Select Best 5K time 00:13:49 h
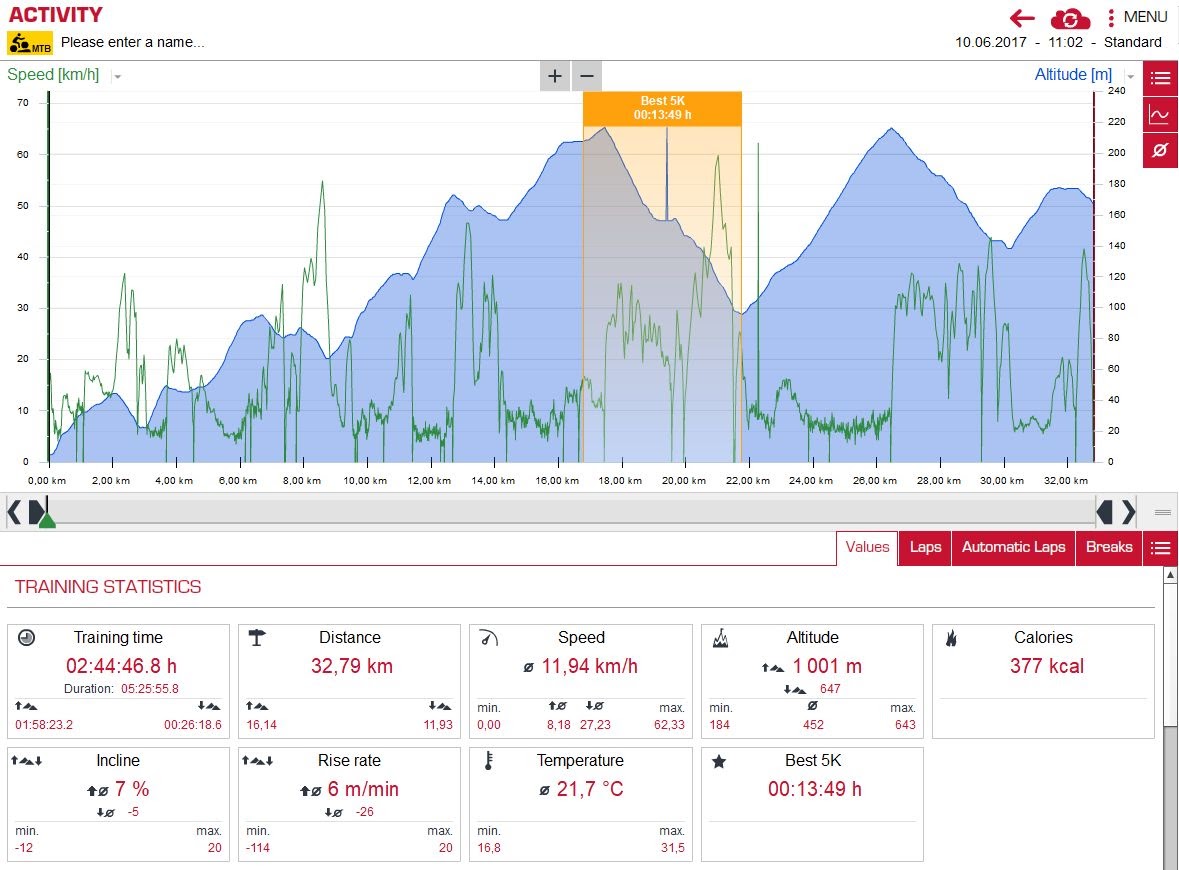 [814, 789]
